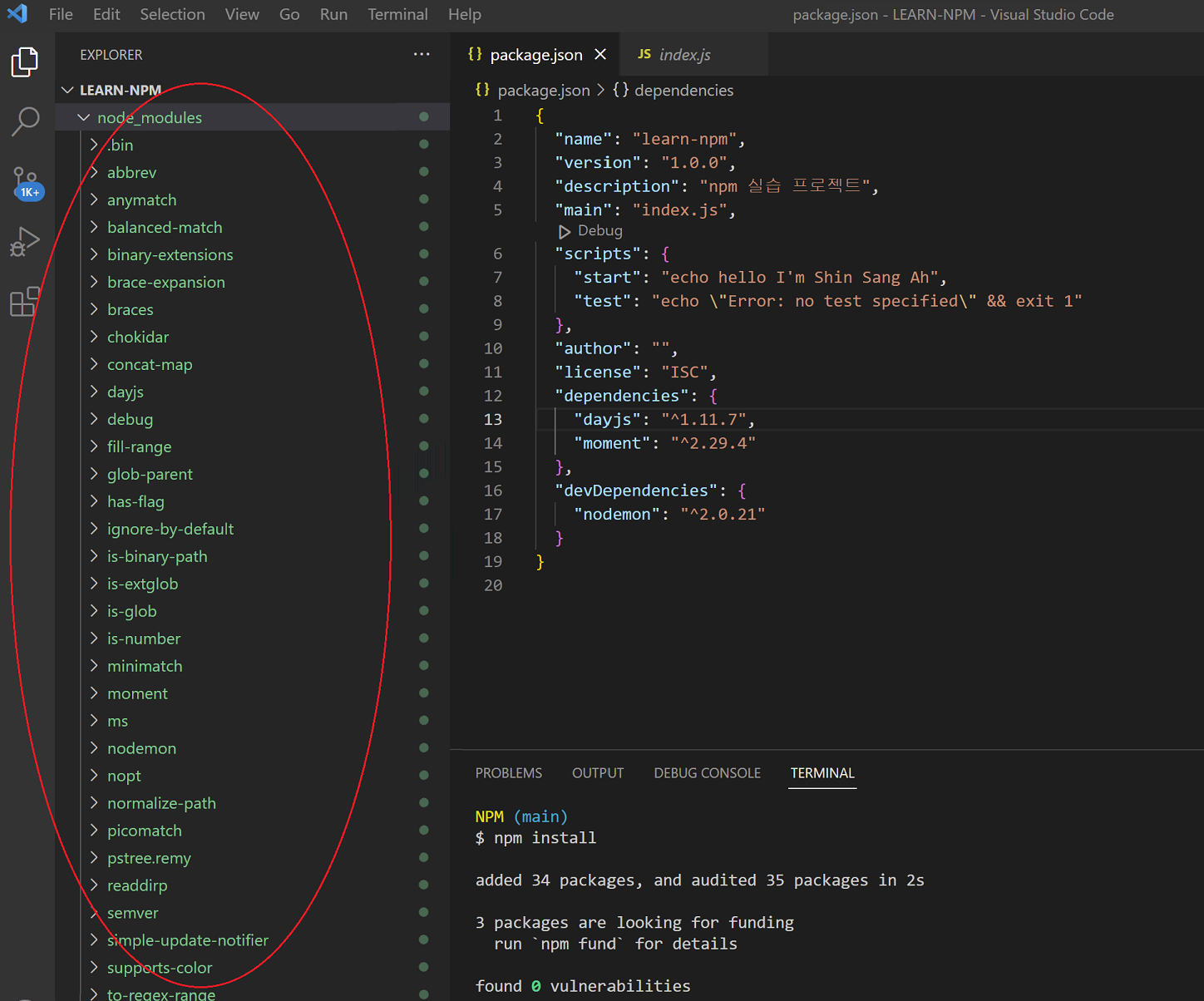Open the File menu
The height and width of the screenshot is (1001, 1204).
(61, 14)
